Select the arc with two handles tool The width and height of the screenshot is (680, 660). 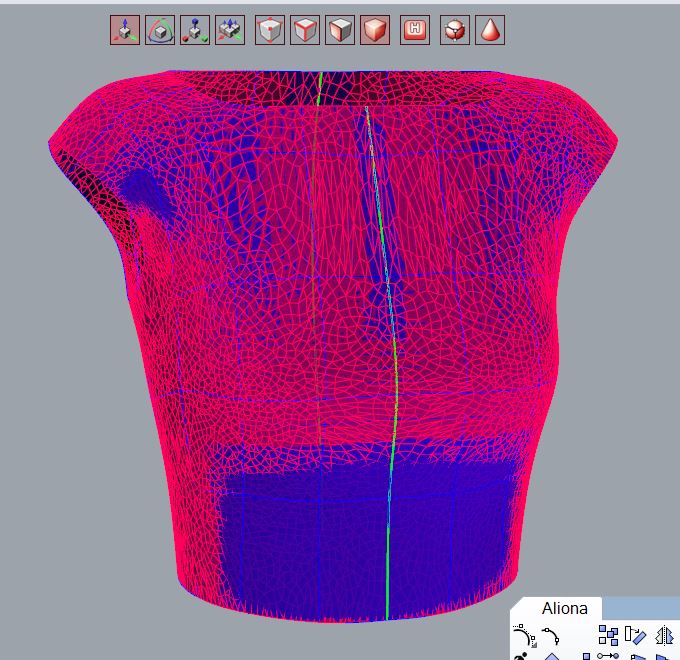click(551, 636)
